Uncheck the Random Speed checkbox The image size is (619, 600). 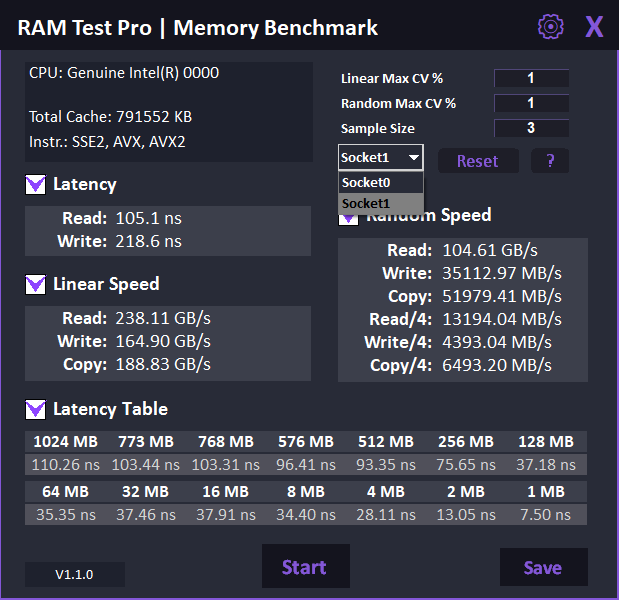pyautogui.click(x=348, y=218)
